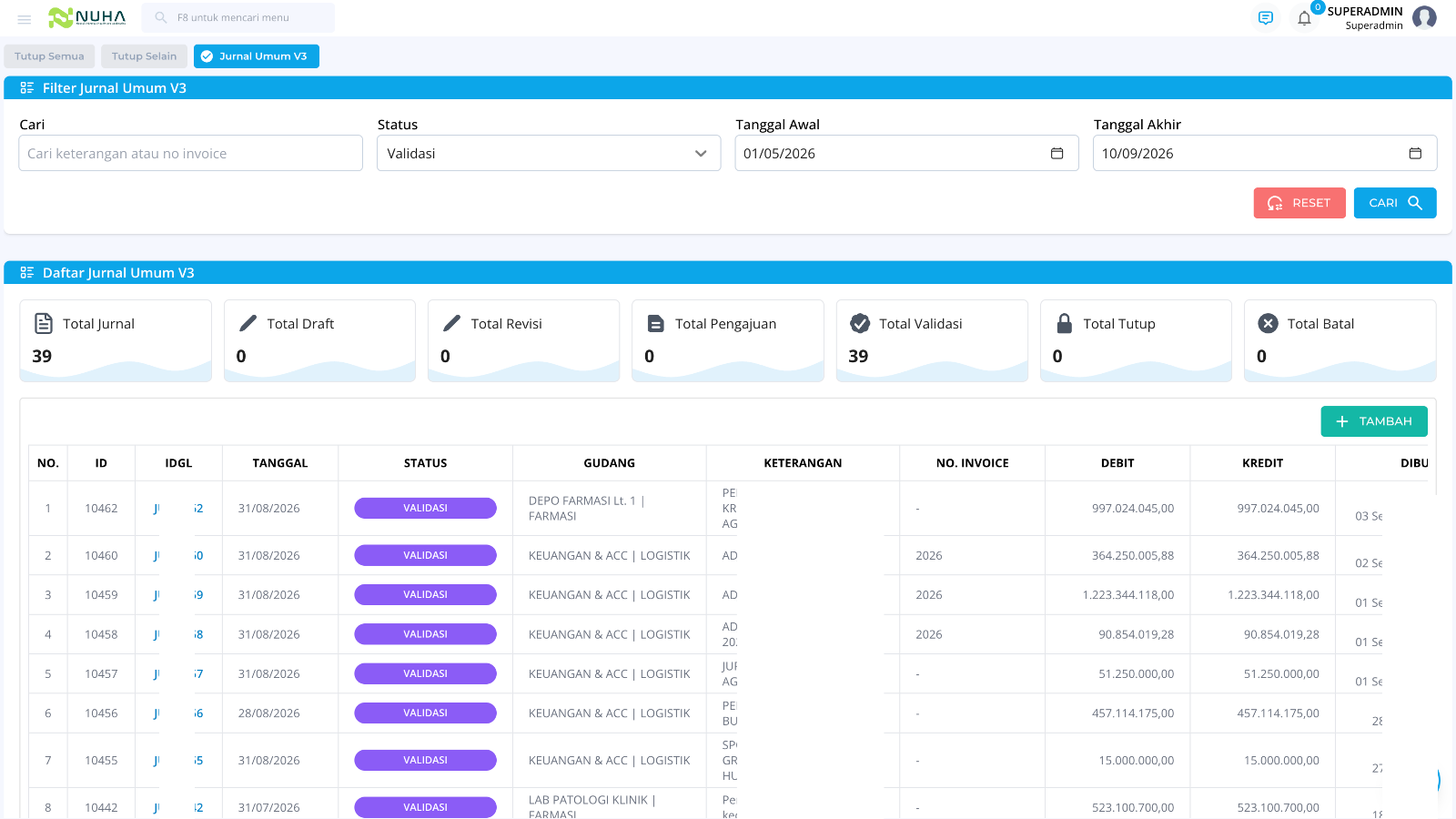Image resolution: width=1456 pixels, height=819 pixels.
Task: Focus the Cari keterangan input field
Action: click(190, 154)
